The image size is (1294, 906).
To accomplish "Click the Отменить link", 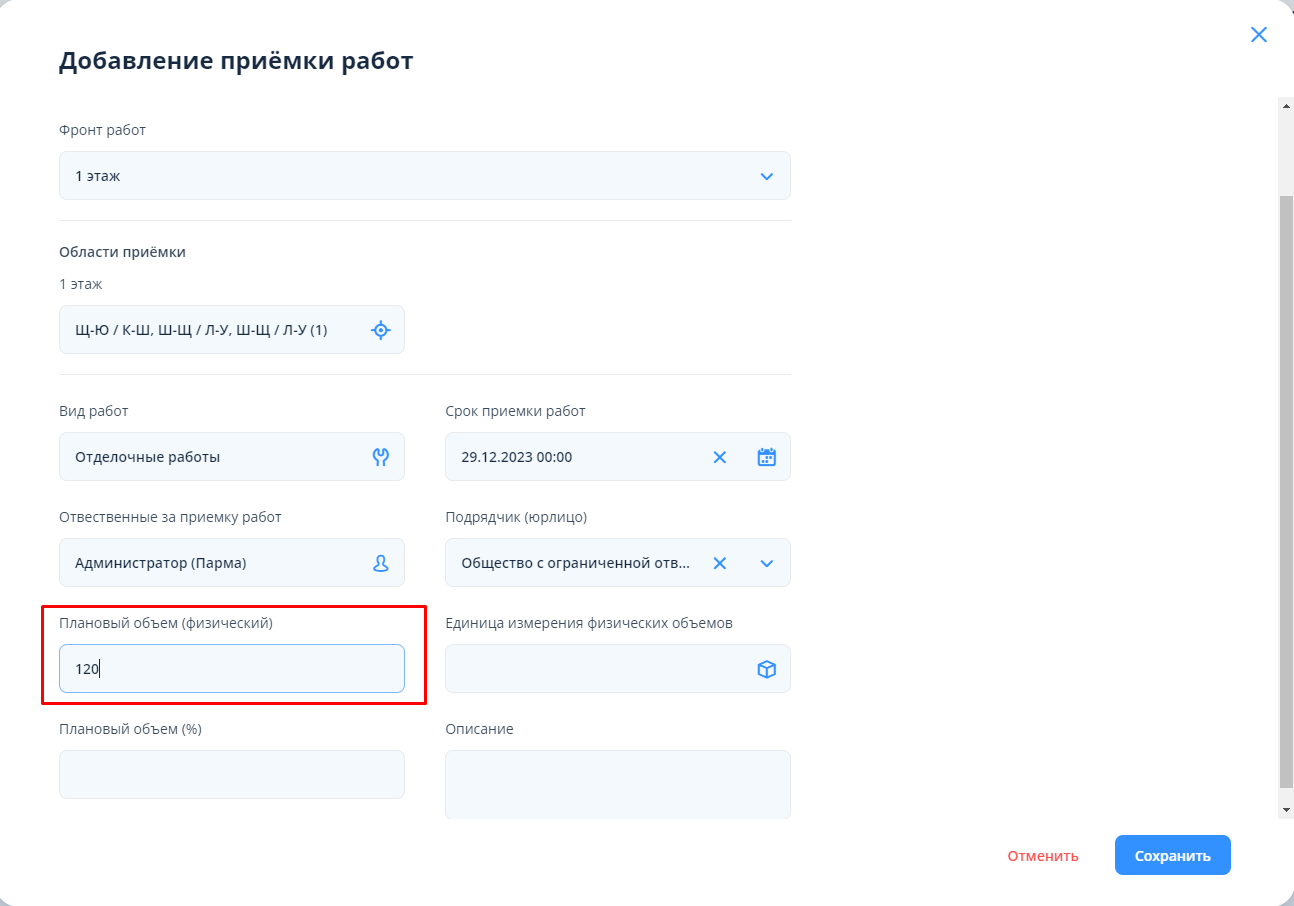I will [x=1042, y=856].
